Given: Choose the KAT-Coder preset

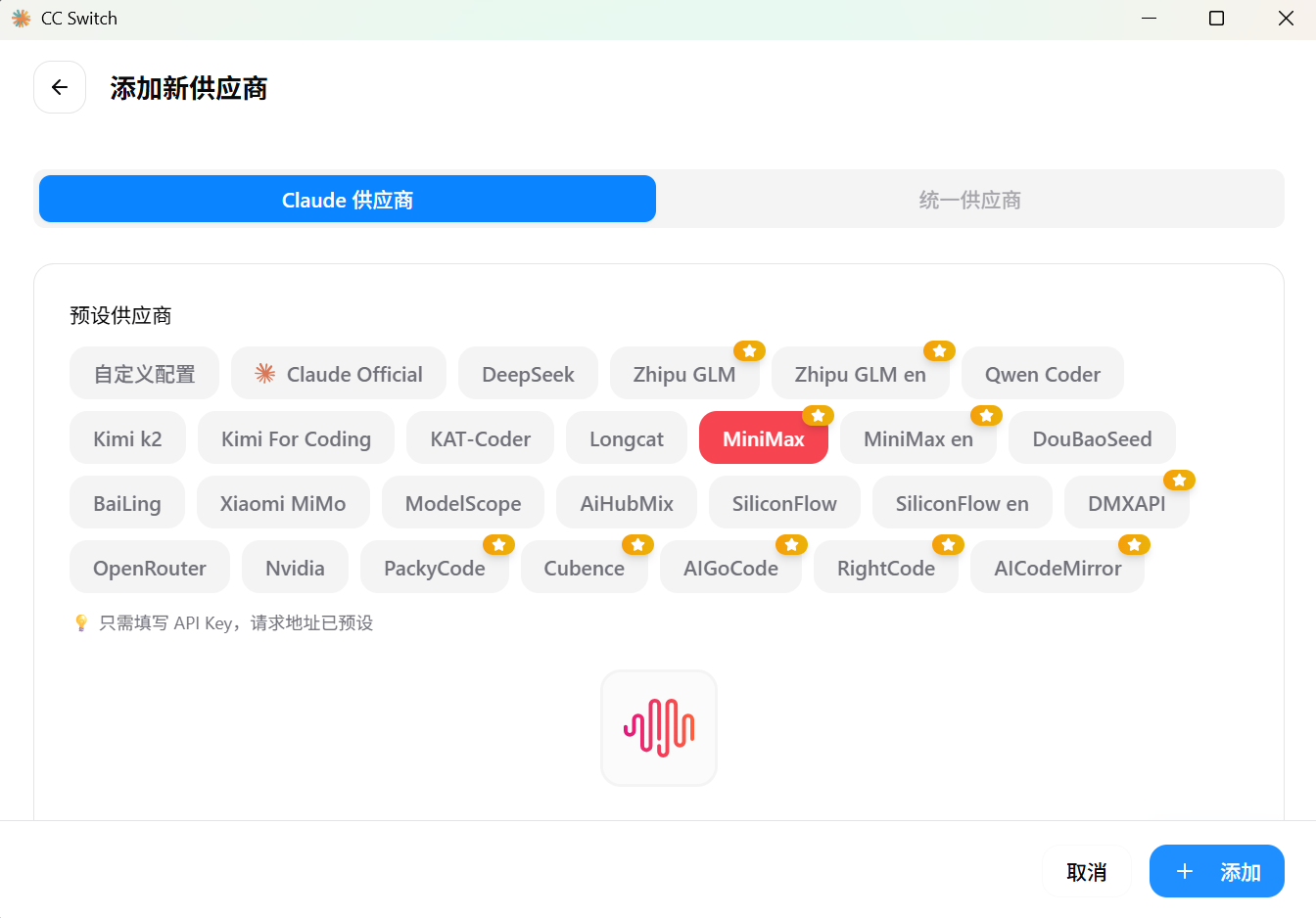Looking at the screenshot, I should pos(481,437).
